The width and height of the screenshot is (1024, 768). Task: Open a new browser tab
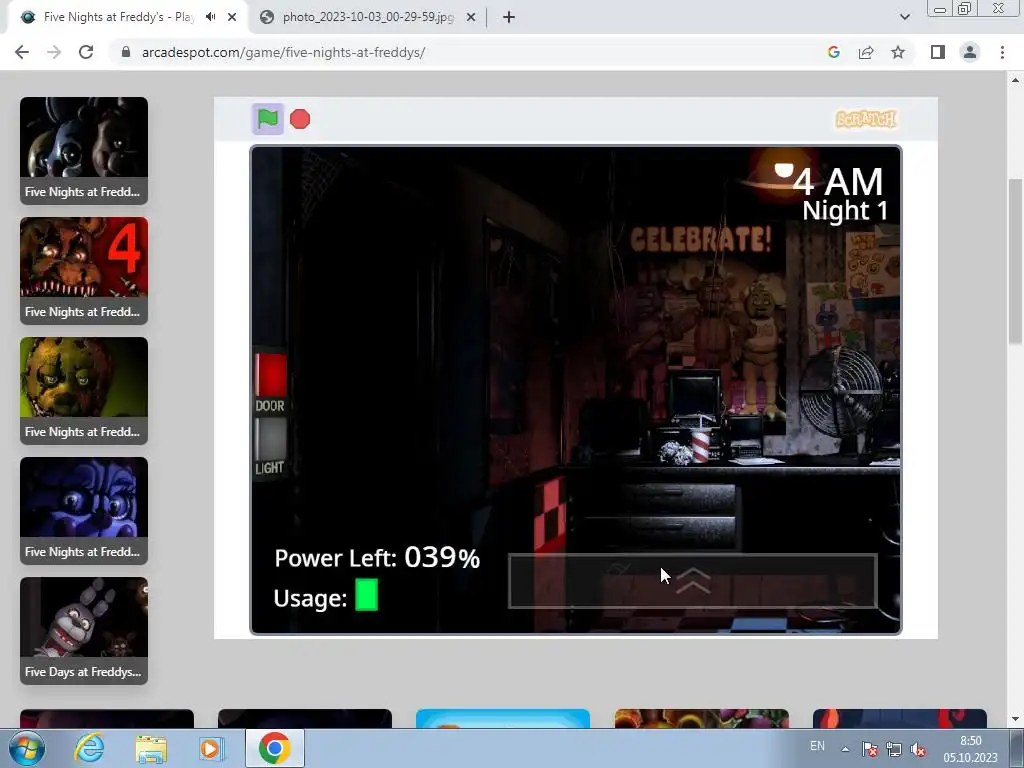(509, 17)
